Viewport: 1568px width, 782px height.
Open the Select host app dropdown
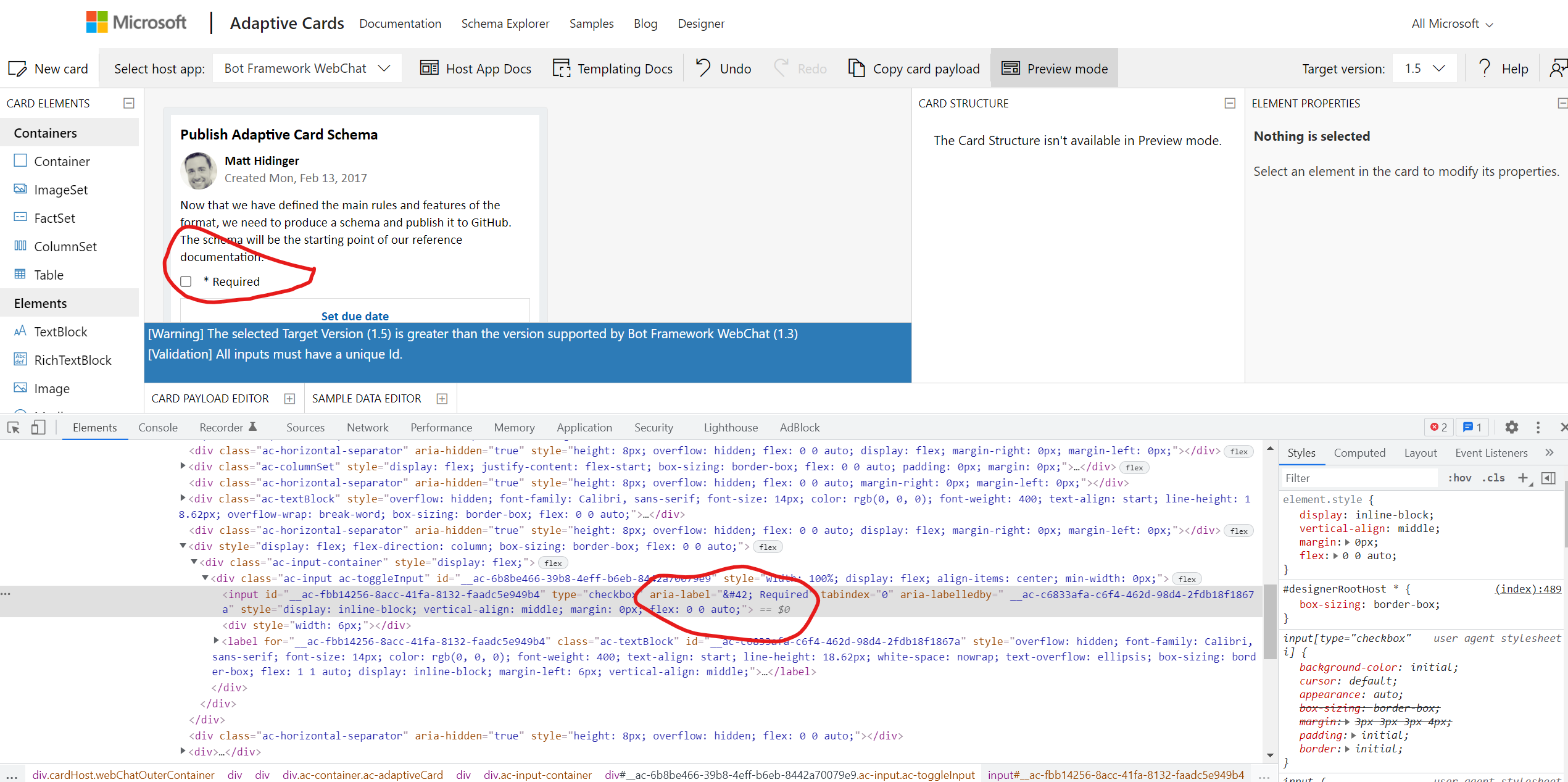pos(307,68)
